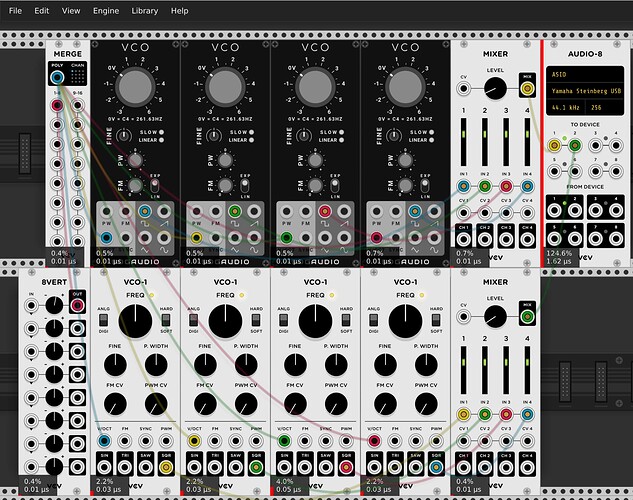Click IN 4 port on the bottom MIXER
Screen dimensions: 633x500
pyautogui.click(x=527, y=414)
